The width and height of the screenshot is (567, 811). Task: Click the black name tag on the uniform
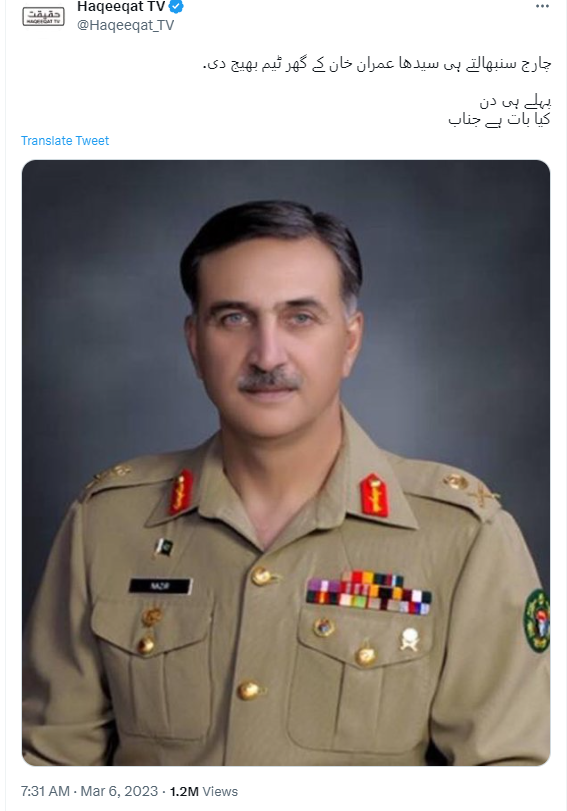point(160,586)
